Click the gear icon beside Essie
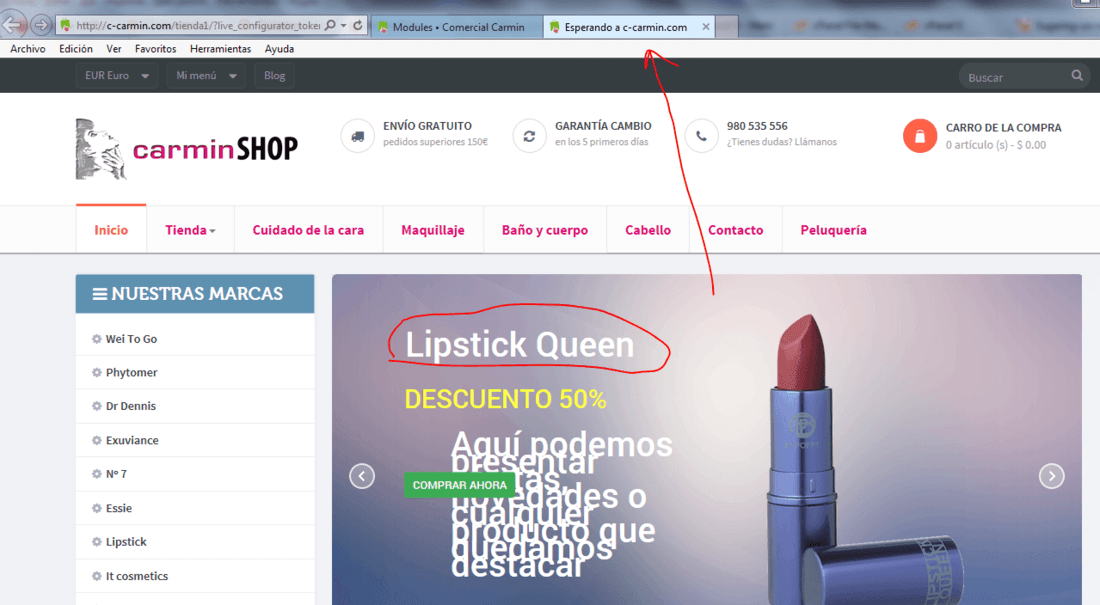This screenshot has width=1100, height=605. 97,507
